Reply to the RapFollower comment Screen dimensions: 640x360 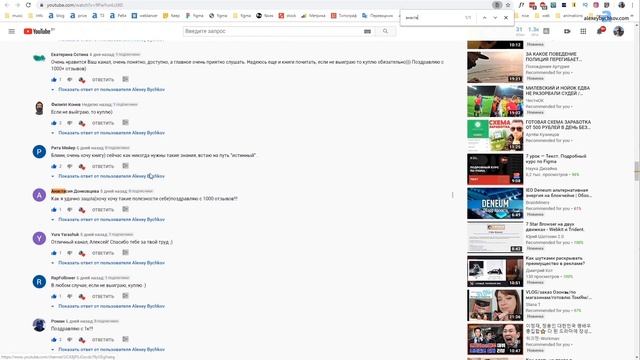[x=103, y=296]
